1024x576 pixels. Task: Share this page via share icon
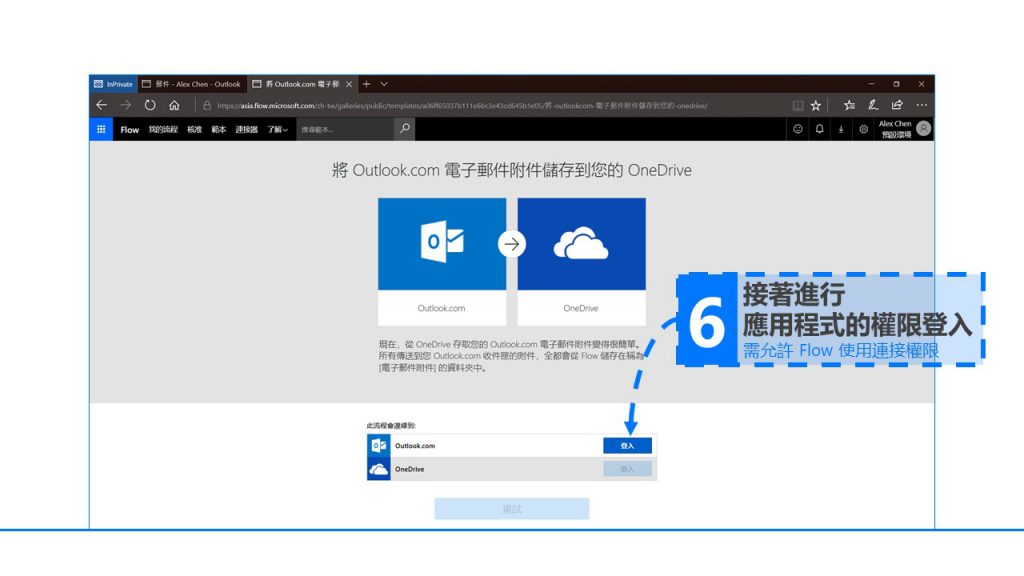897,104
